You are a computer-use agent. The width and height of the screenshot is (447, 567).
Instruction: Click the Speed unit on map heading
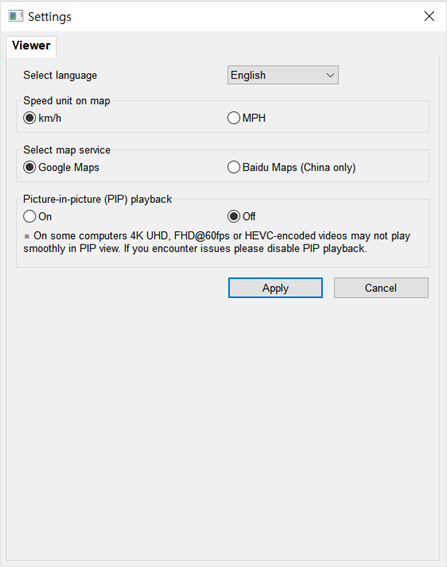pyautogui.click(x=67, y=101)
